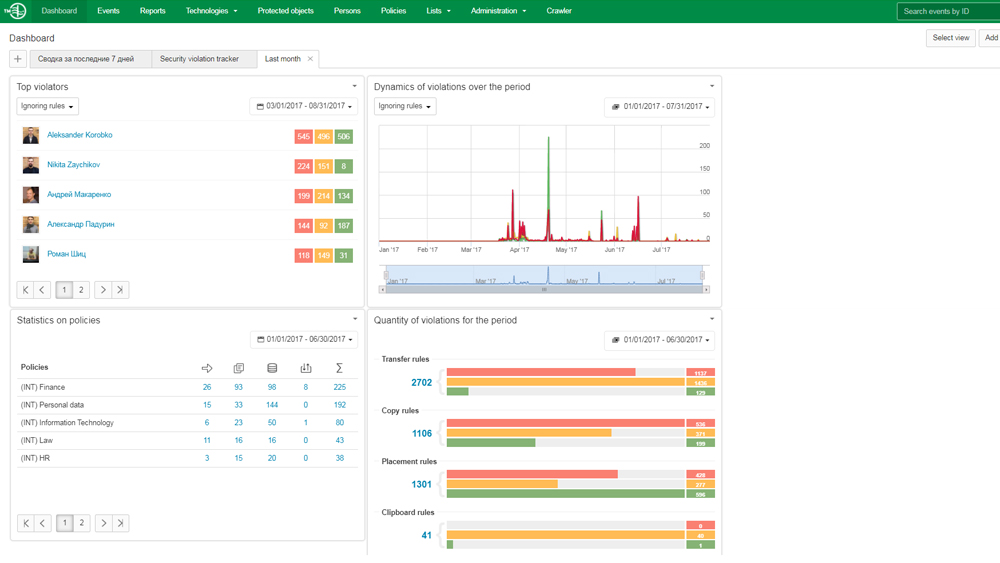
Task: Click the green 187 badge for Александр Падурин
Action: 344,226
